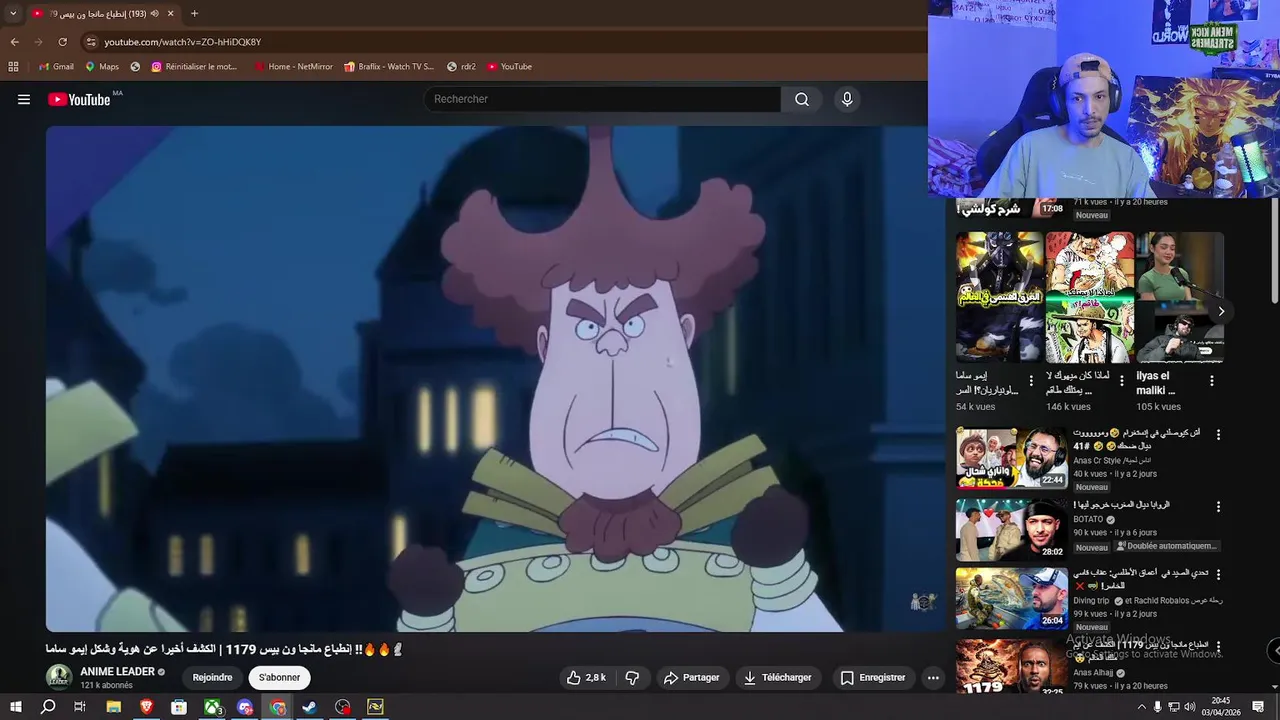Mute the tab via speaker icon
The height and width of the screenshot is (720, 1280).
[x=154, y=14]
